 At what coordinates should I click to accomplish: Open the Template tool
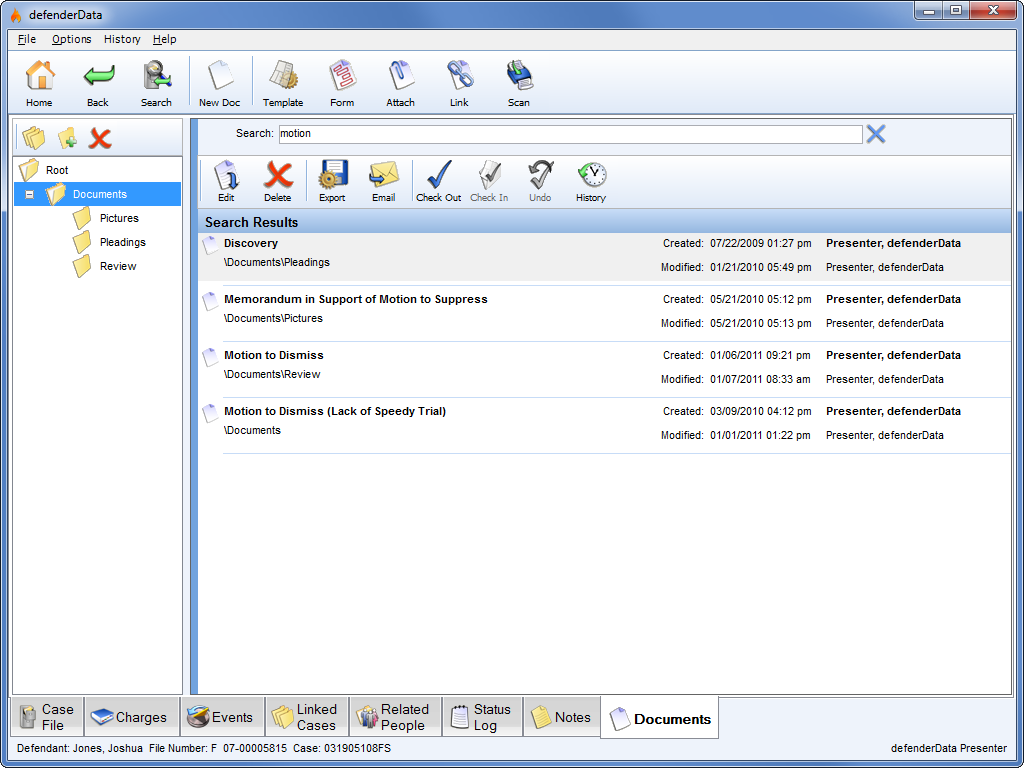coord(283,83)
